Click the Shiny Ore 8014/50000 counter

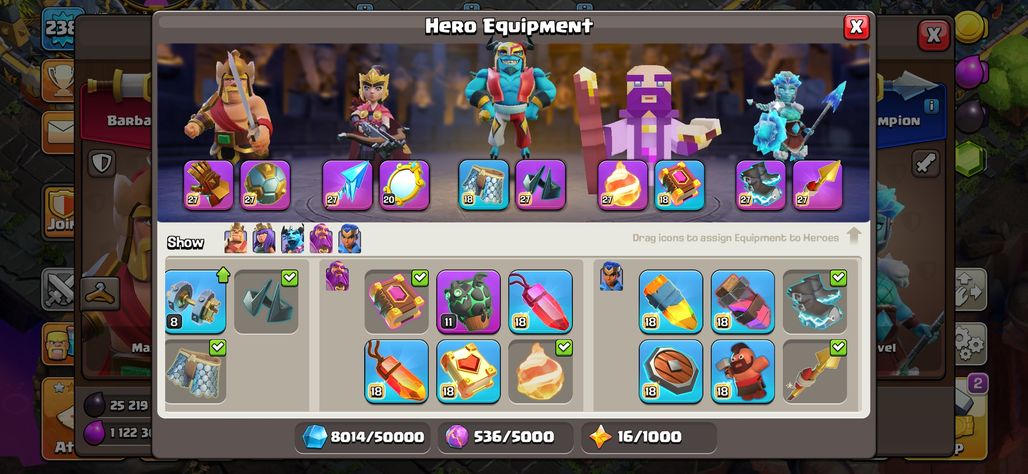(x=363, y=437)
